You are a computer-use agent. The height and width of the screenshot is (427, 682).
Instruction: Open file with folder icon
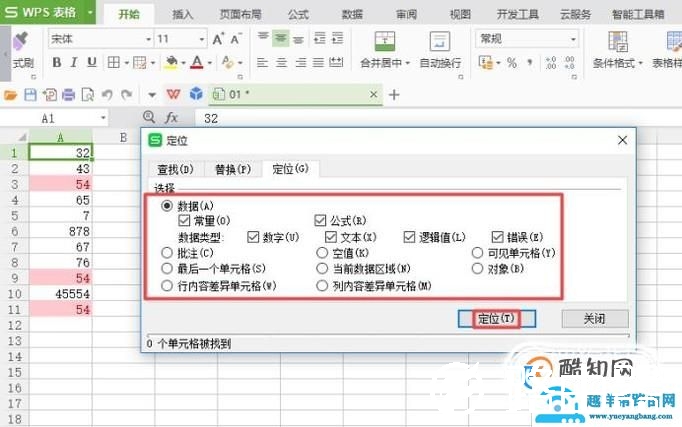coord(10,94)
